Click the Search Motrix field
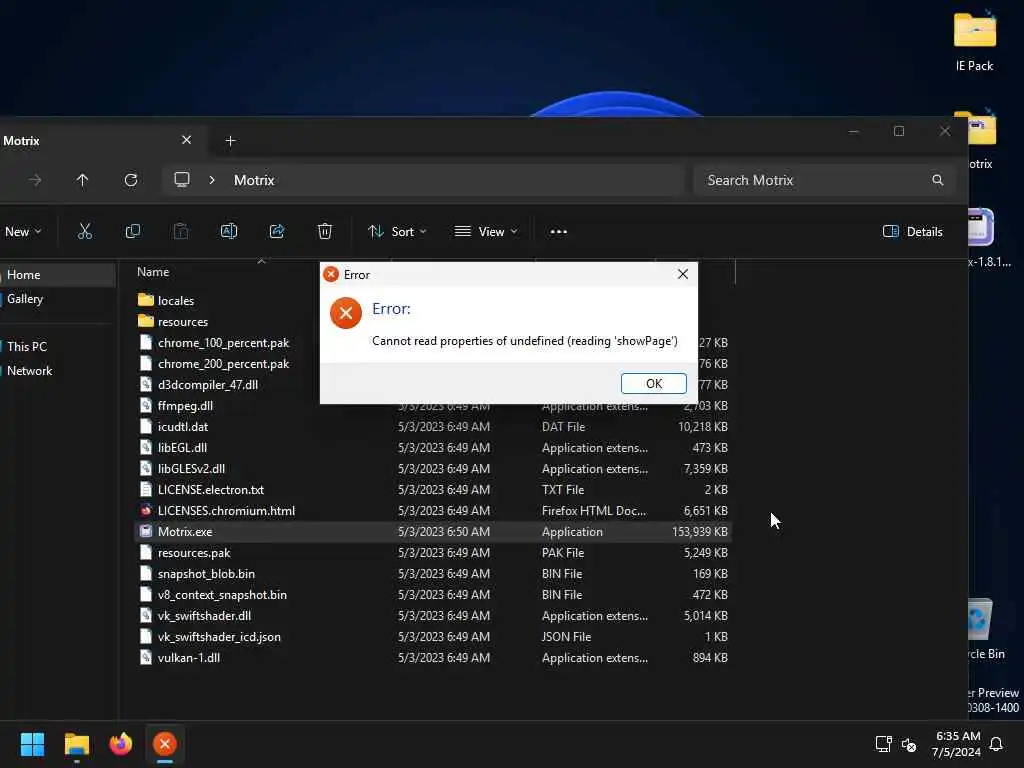The image size is (1024, 768). (x=825, y=180)
